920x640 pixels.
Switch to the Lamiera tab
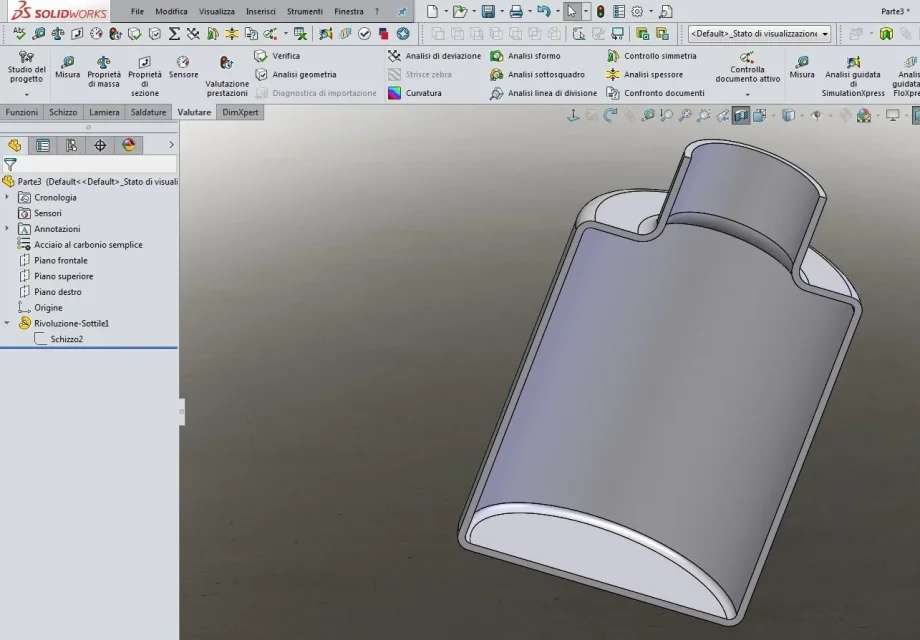pos(104,112)
